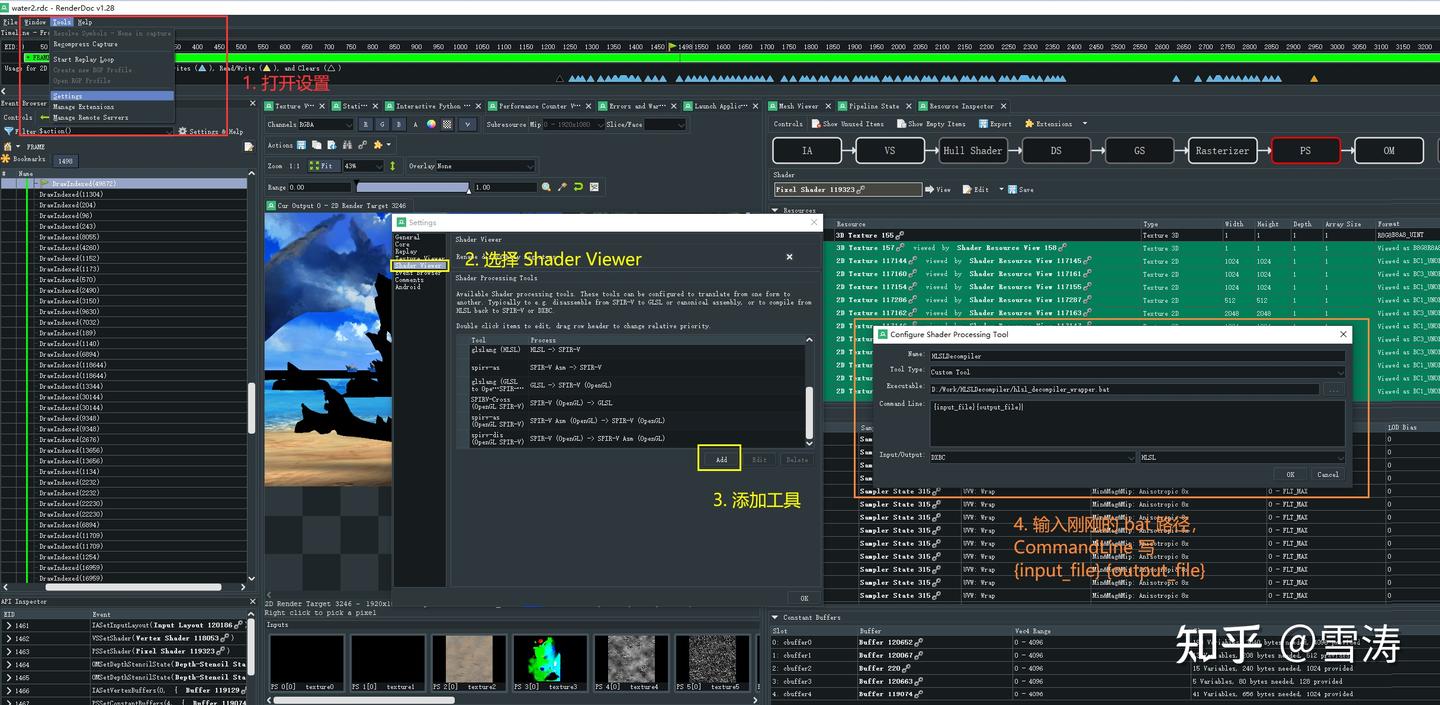Click Add in Shader Processing Tools
Viewport: 1440px width, 705px height.
pyautogui.click(x=720, y=459)
